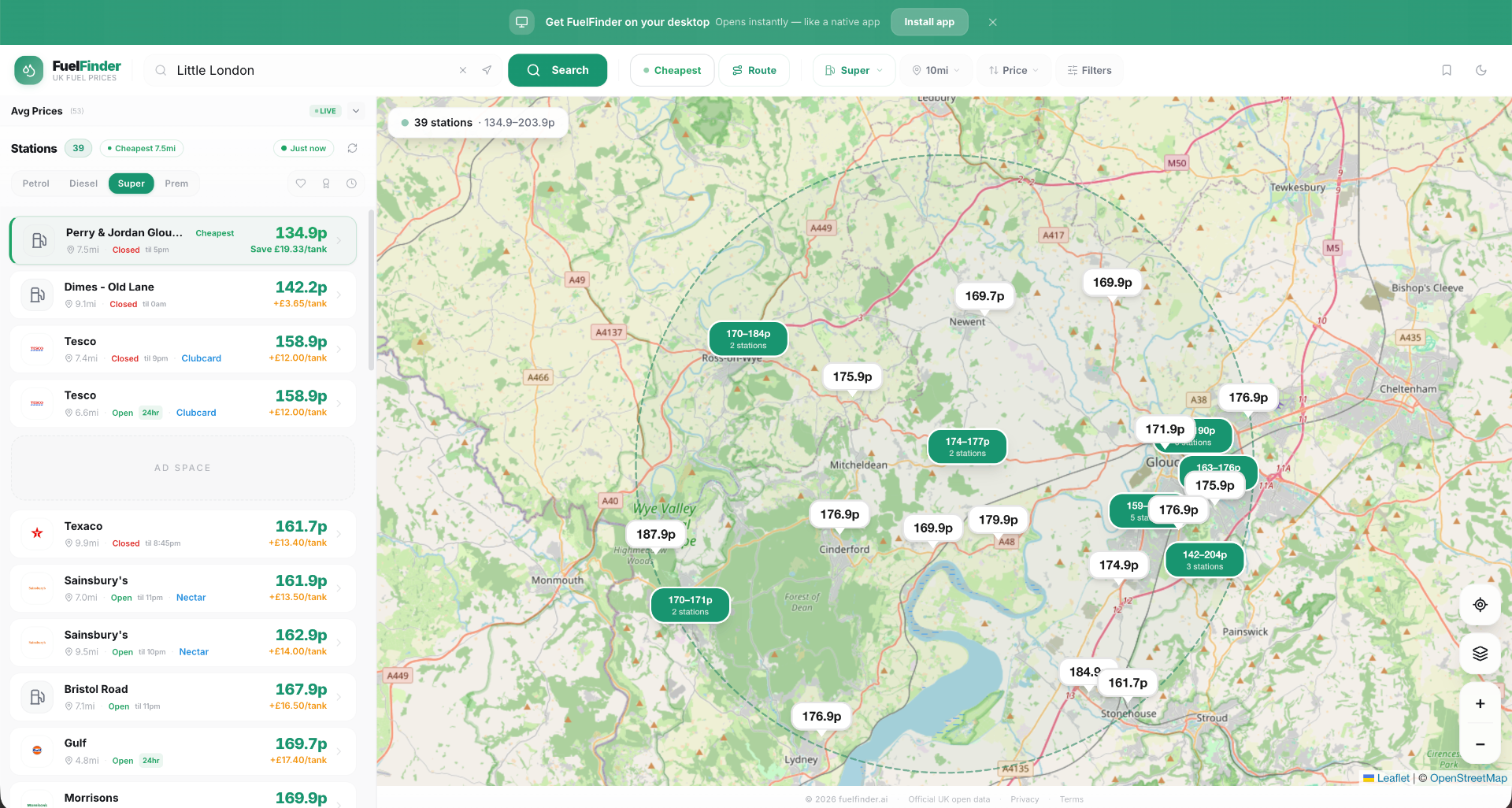Viewport: 1512px width, 808px height.
Task: Zoom out on the map
Action: [x=1480, y=744]
